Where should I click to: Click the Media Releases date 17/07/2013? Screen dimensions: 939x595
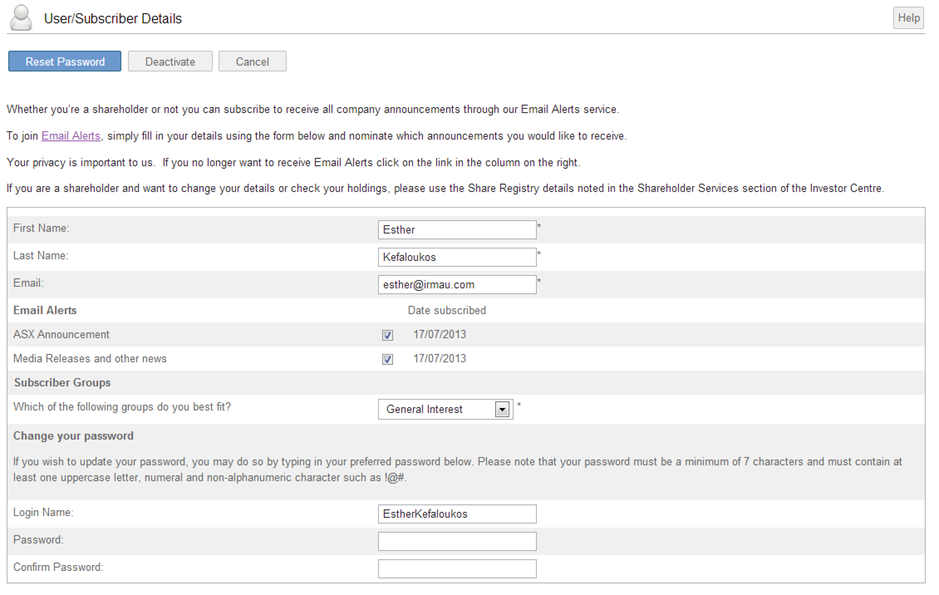(x=440, y=359)
